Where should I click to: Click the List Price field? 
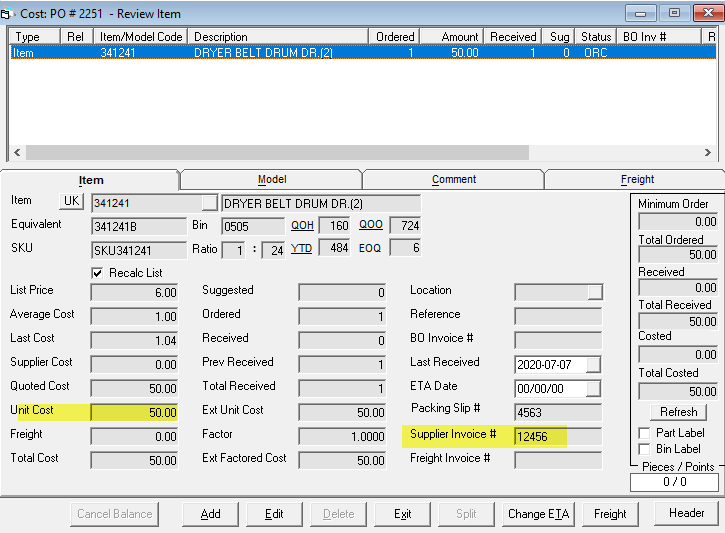pyautogui.click(x=134, y=293)
